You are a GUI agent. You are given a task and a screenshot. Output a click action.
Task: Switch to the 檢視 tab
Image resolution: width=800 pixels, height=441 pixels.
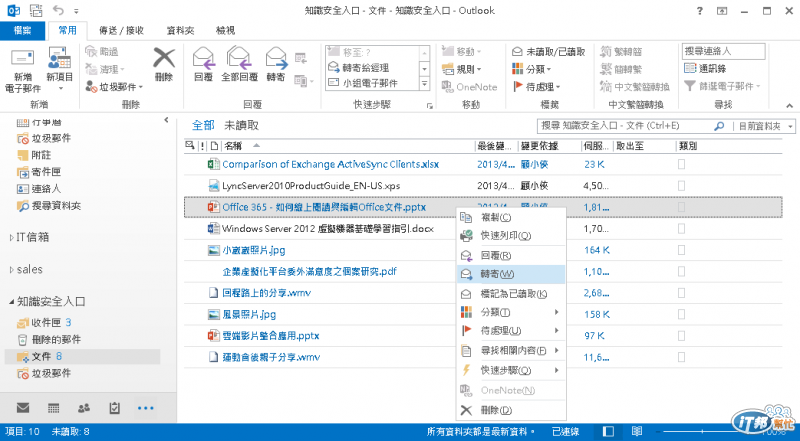pyautogui.click(x=226, y=31)
